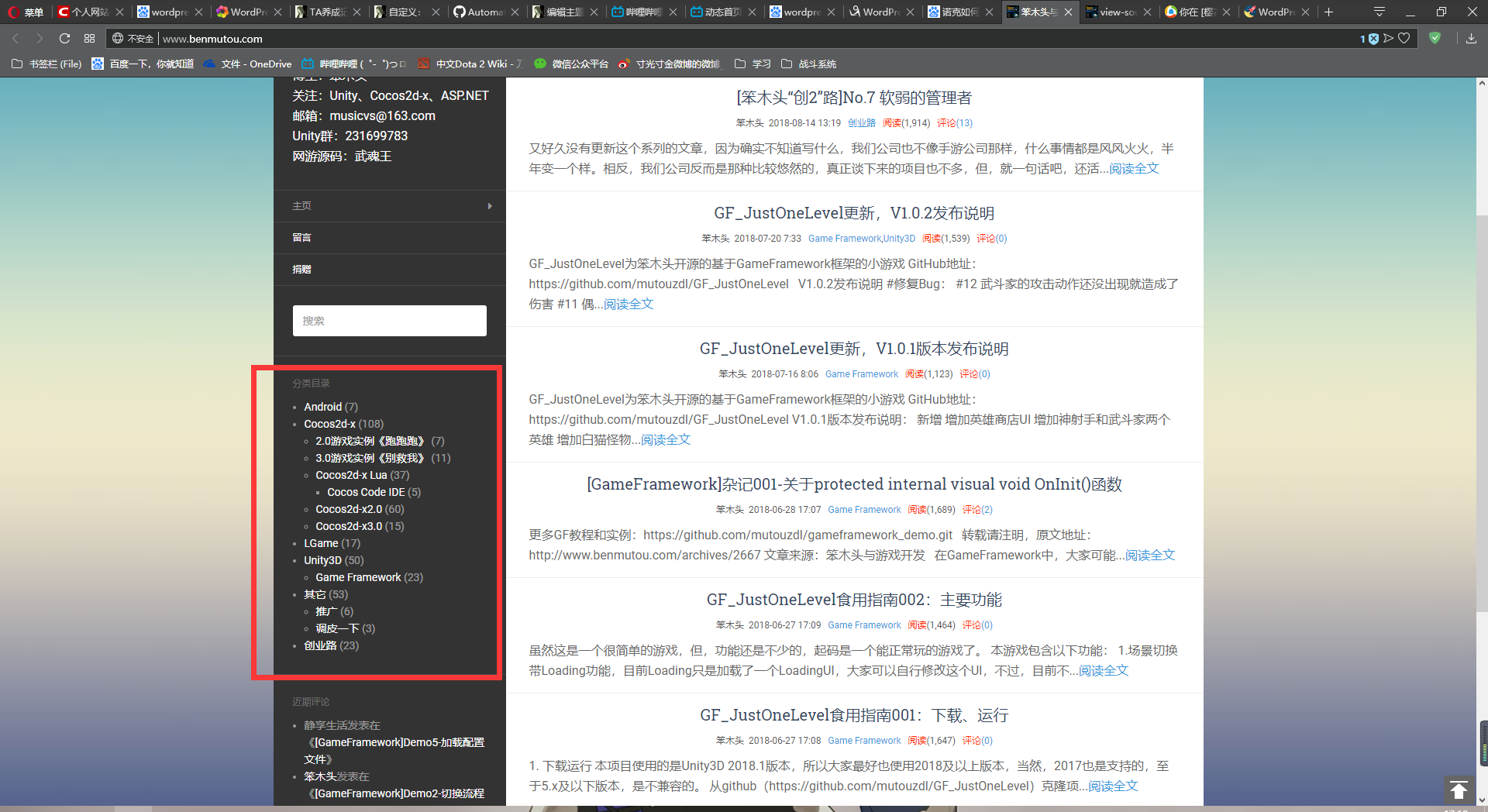Image resolution: width=1488 pixels, height=812 pixels.
Task: Open the 学习 bookmark folder
Action: coord(753,64)
